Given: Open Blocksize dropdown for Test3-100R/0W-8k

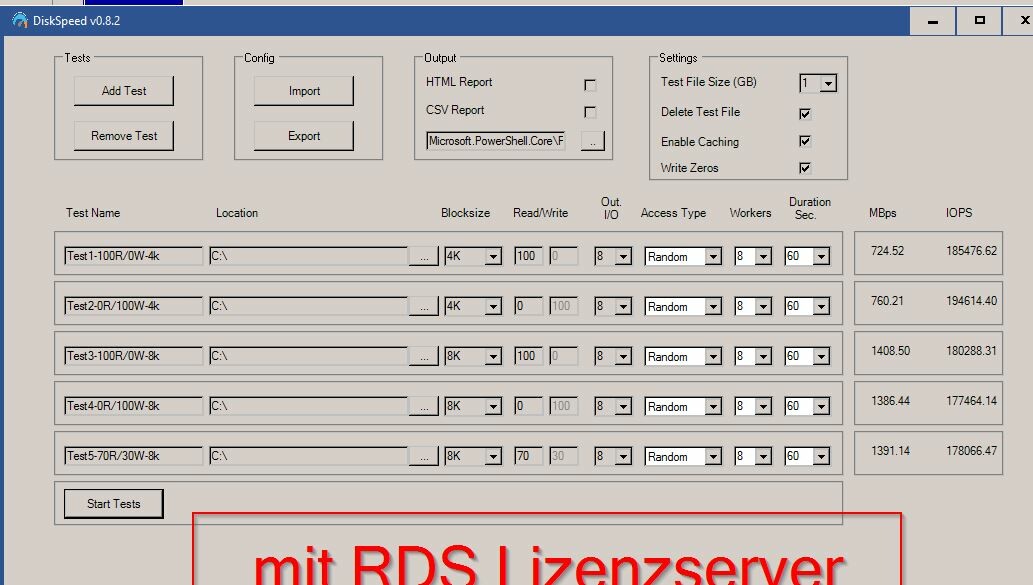Looking at the screenshot, I should pos(493,356).
